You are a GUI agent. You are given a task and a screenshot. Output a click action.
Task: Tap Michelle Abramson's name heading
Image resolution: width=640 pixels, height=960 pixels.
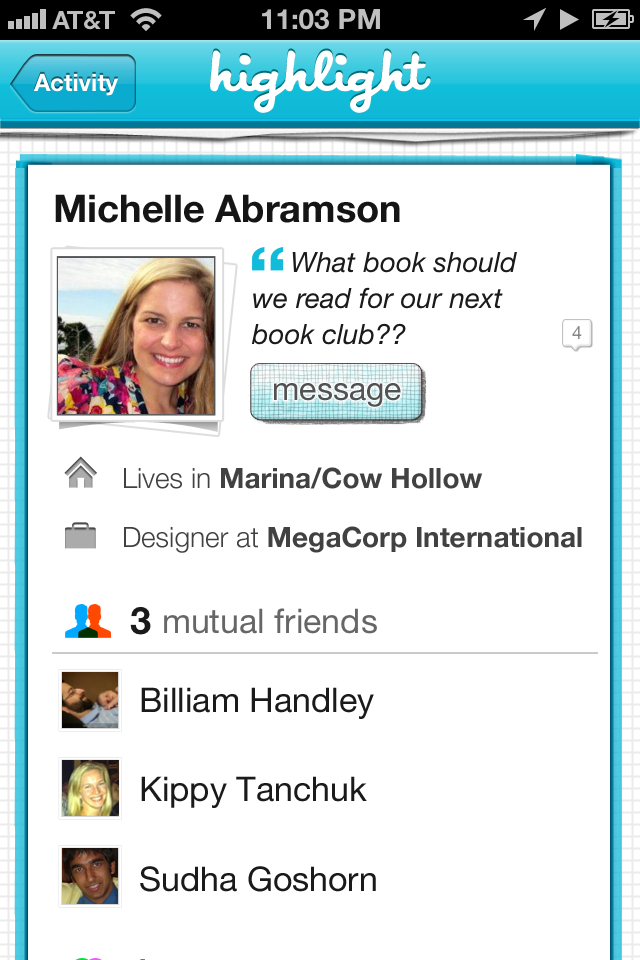[x=227, y=209]
